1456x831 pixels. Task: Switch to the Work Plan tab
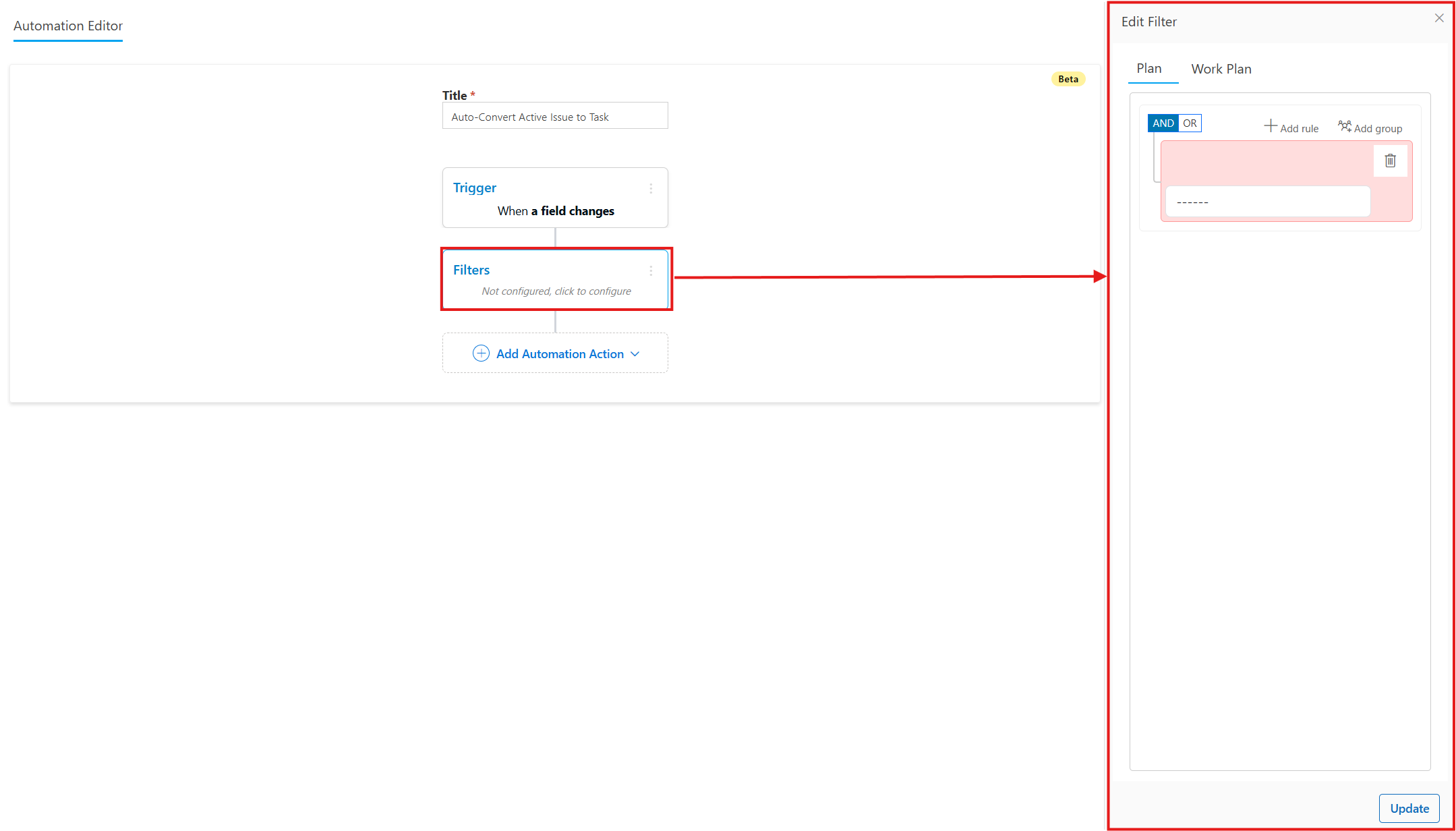[x=1221, y=69]
